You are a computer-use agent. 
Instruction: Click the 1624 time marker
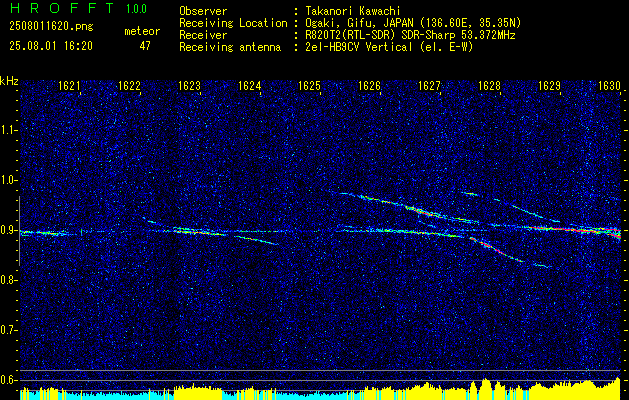[250, 85]
